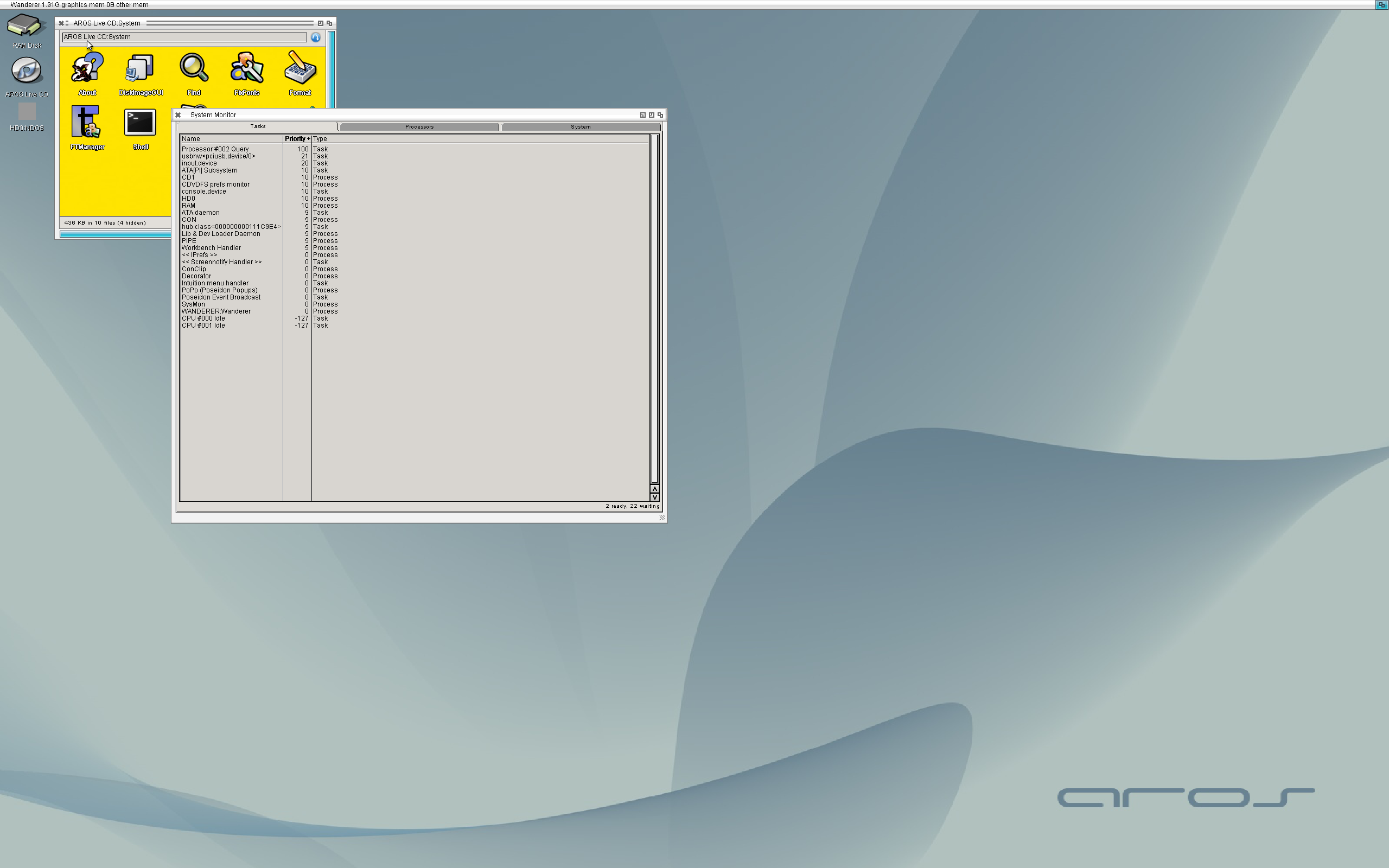The height and width of the screenshot is (868, 1389).
Task: Select the ATA.daemon task row
Action: [x=415, y=213]
